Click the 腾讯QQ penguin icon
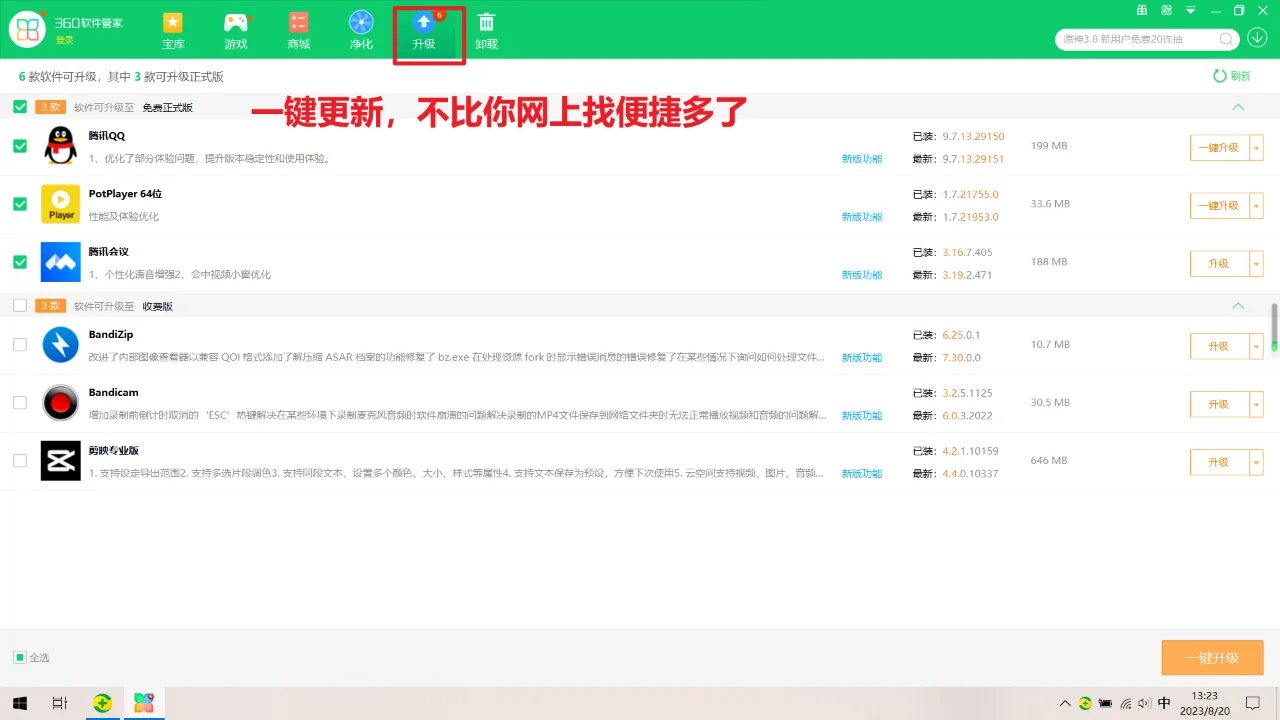 pyautogui.click(x=60, y=146)
